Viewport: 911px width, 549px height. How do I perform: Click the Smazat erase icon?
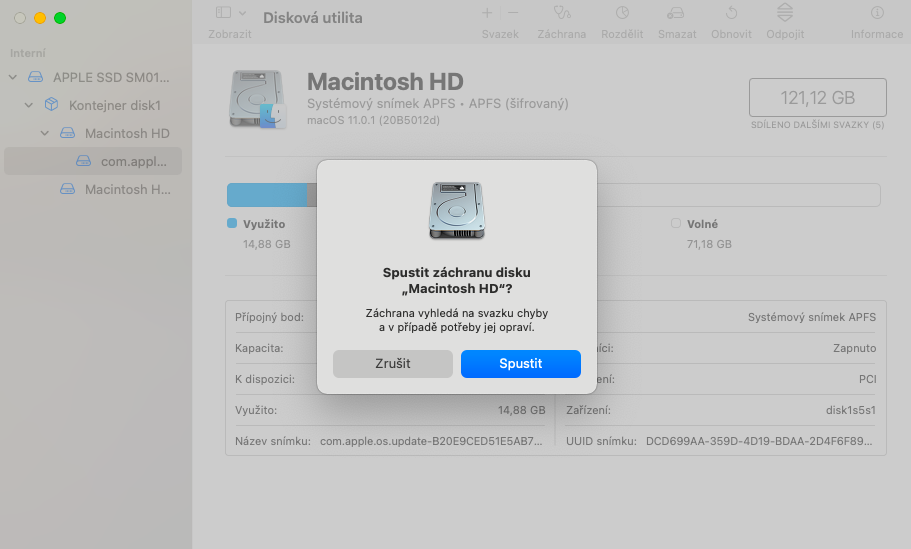676,13
